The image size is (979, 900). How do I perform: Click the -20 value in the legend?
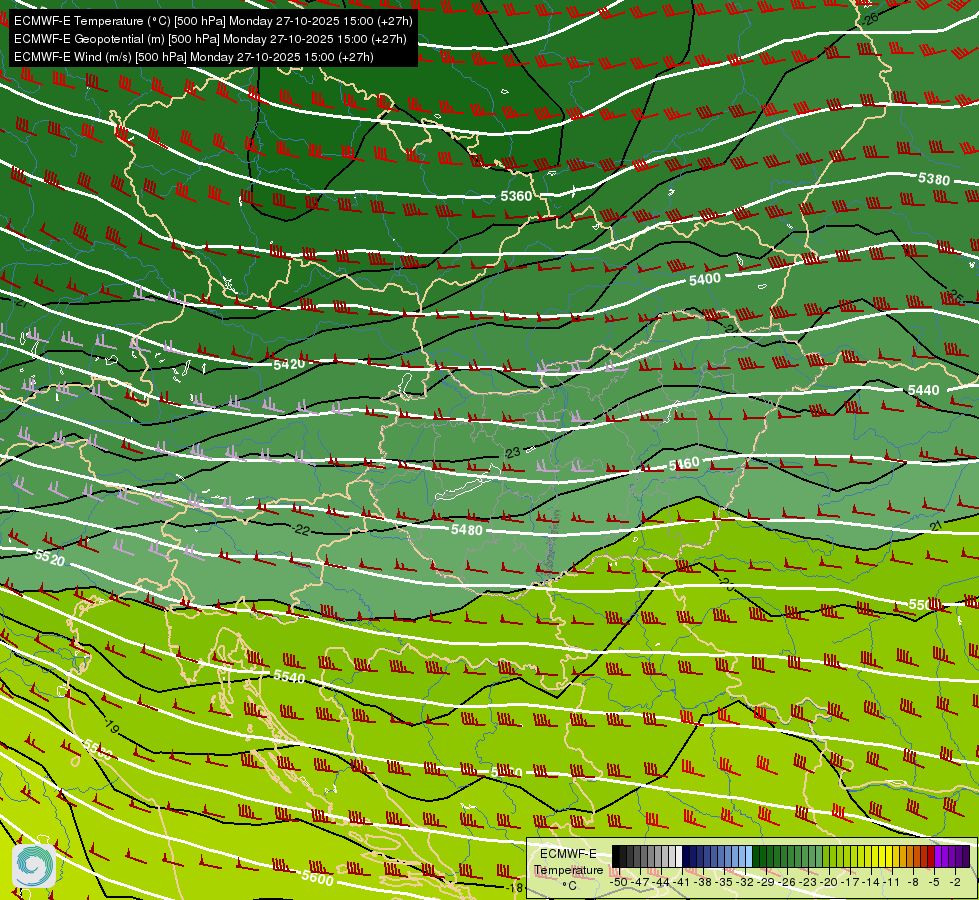[x=829, y=882]
